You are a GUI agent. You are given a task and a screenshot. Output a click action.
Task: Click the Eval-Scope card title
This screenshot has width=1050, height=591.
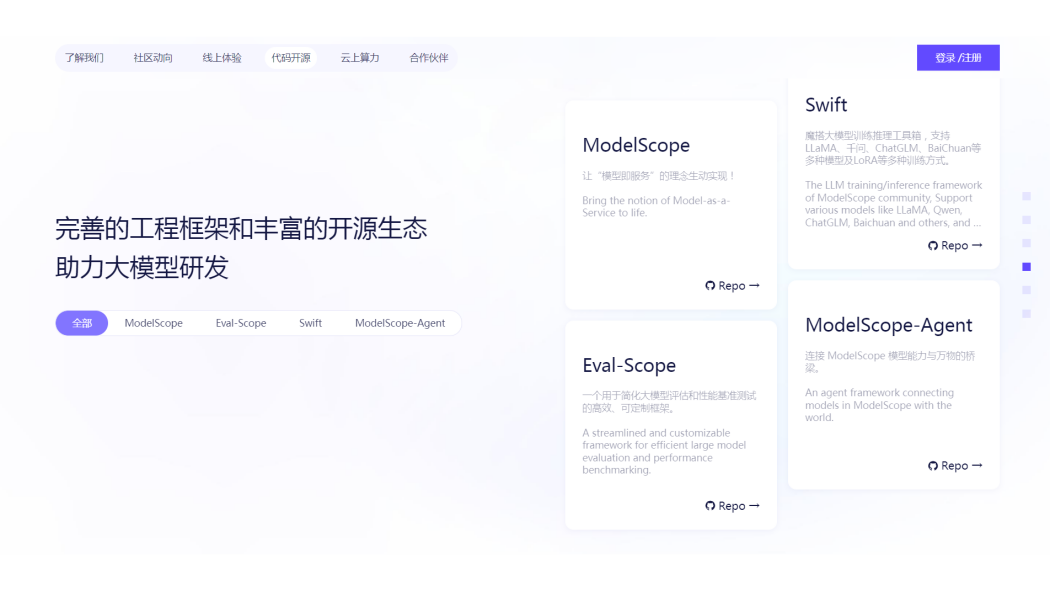(x=629, y=365)
